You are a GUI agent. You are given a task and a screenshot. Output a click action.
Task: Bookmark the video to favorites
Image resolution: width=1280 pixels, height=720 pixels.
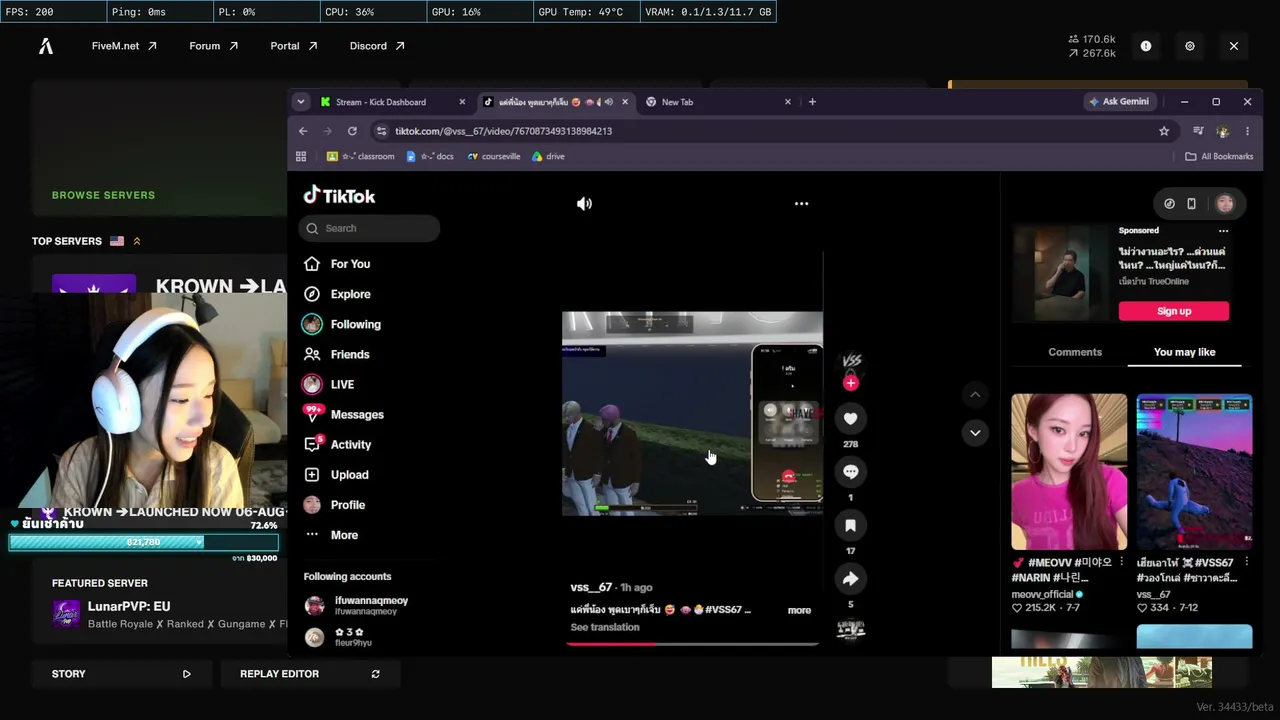(x=851, y=525)
